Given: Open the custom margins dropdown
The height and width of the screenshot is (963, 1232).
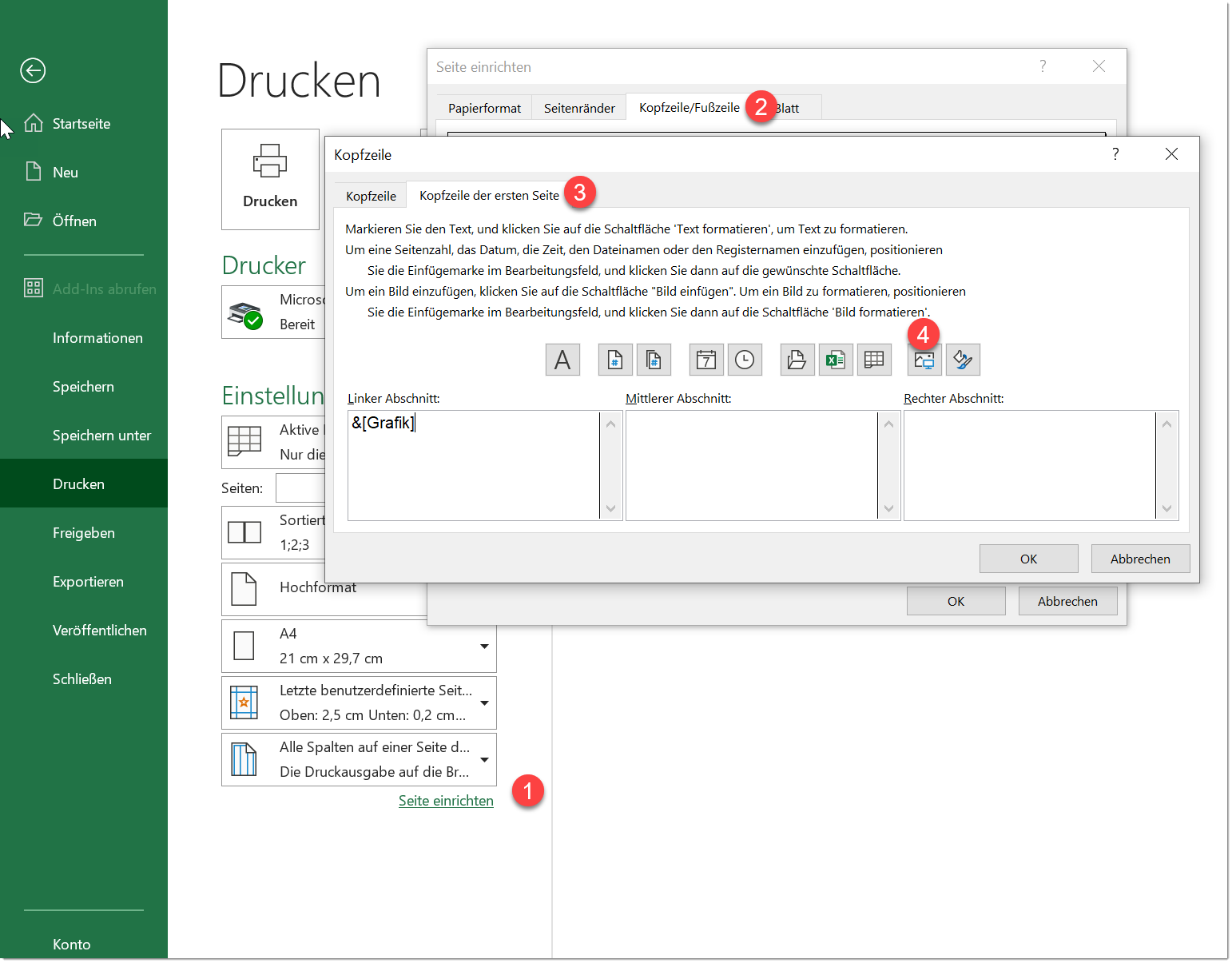Looking at the screenshot, I should tap(484, 702).
